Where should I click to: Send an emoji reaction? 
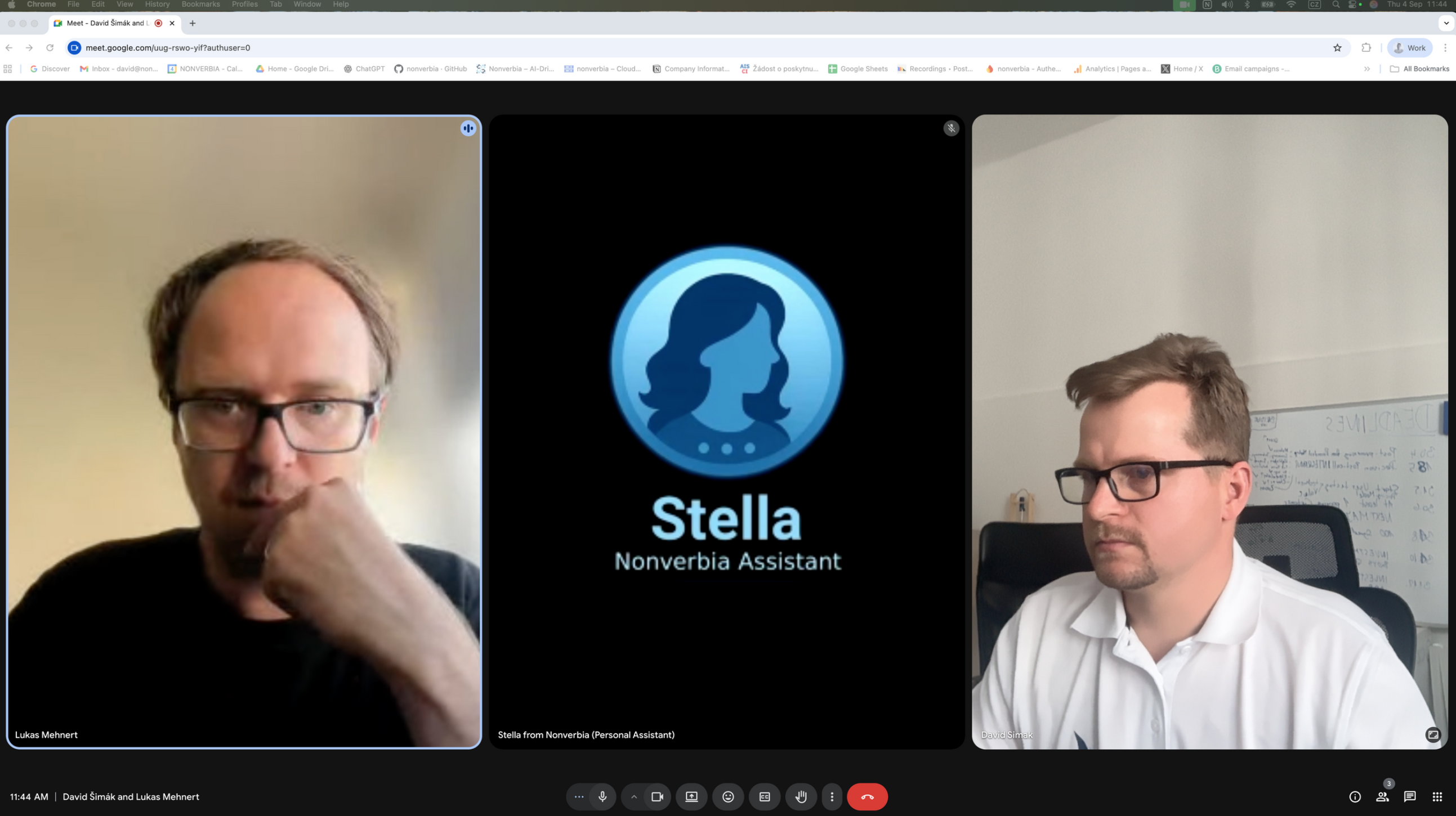(x=728, y=797)
